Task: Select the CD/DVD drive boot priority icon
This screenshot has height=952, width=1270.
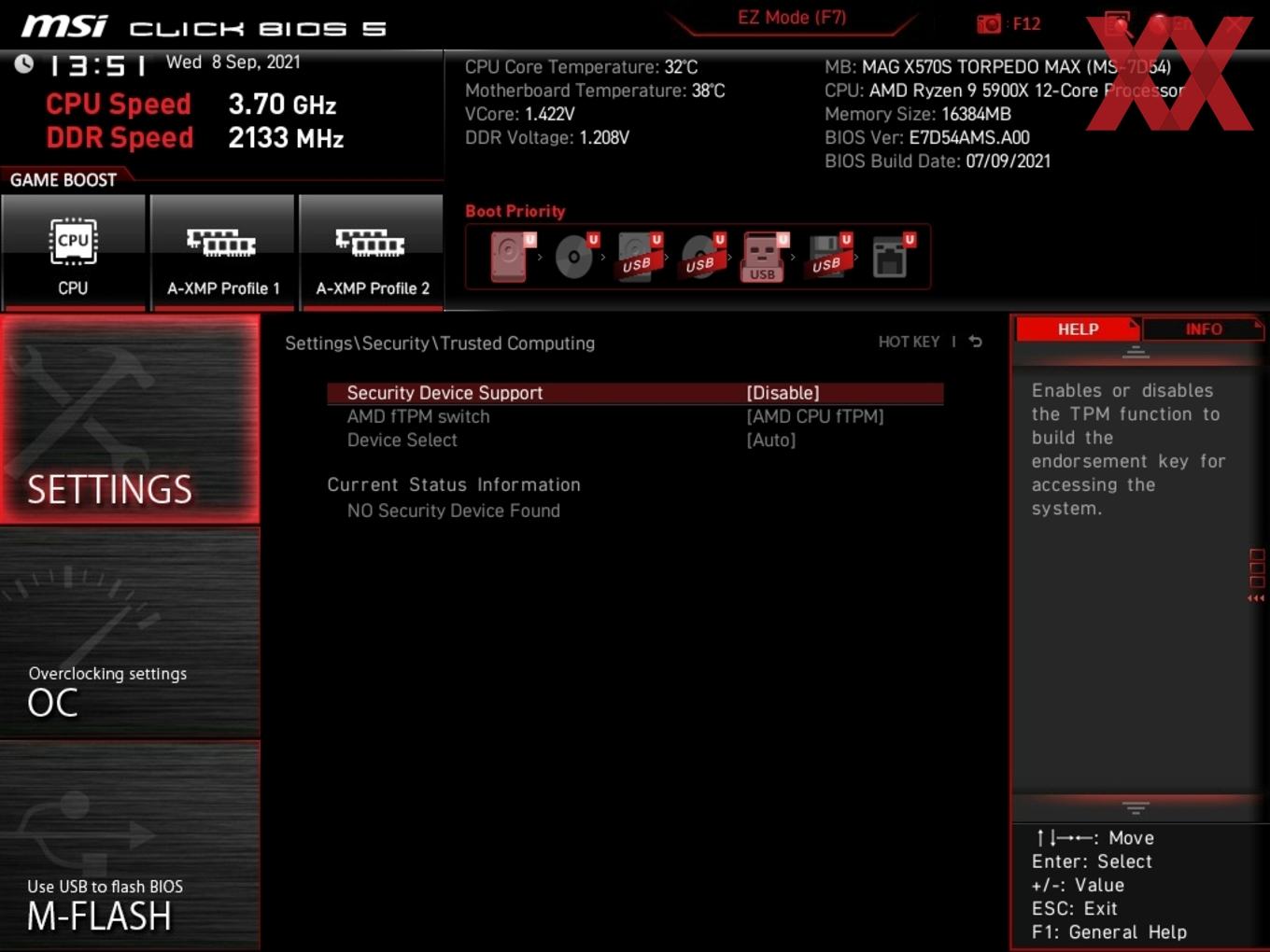Action: click(575, 257)
